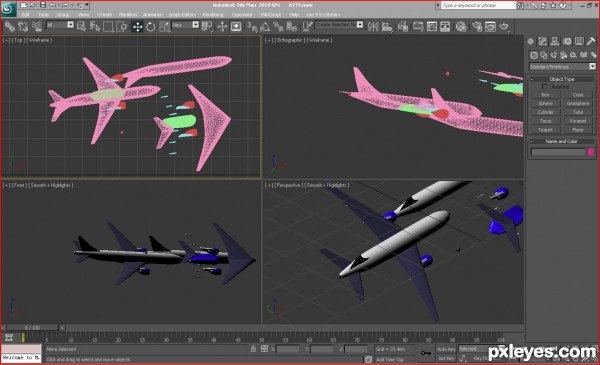Open Select by Name dialog
Screen dimensions: 600x365
[x=95, y=26]
